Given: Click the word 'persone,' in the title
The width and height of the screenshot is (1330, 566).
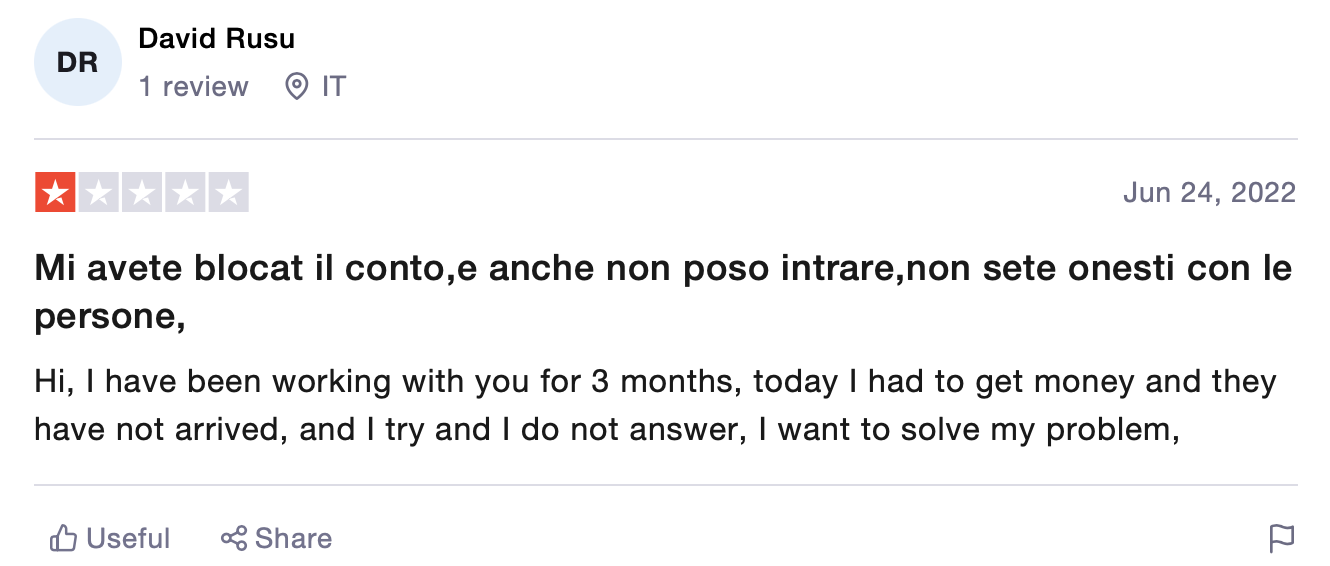Looking at the screenshot, I should tap(110, 317).
